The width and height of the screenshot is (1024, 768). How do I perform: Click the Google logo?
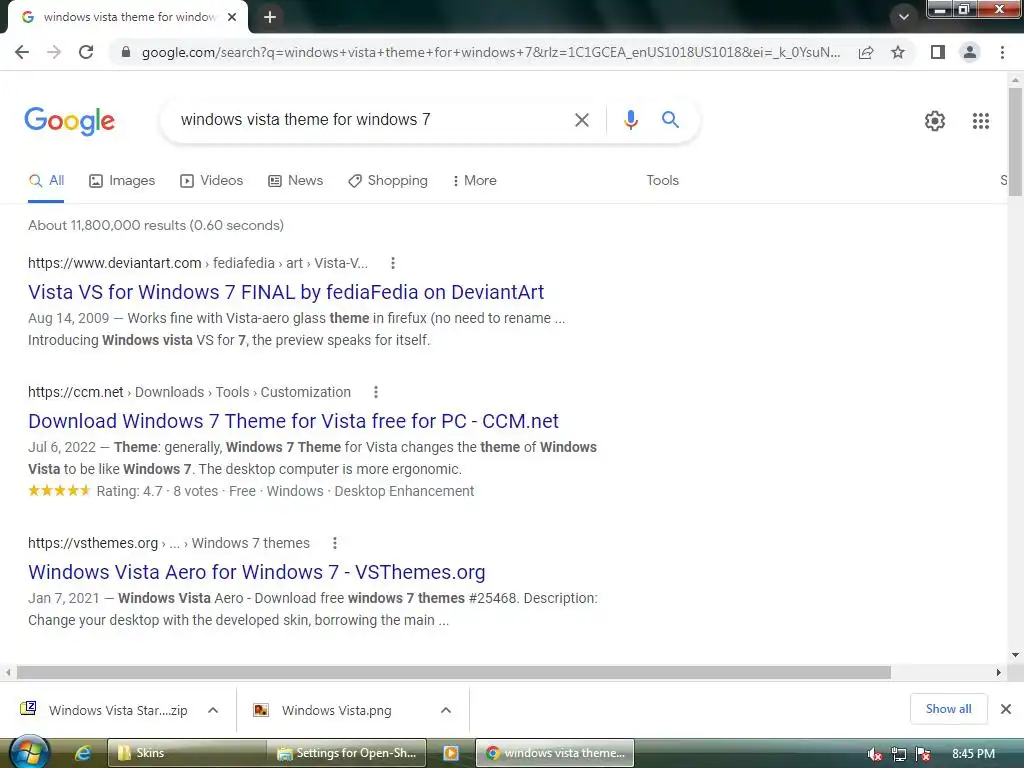click(70, 121)
